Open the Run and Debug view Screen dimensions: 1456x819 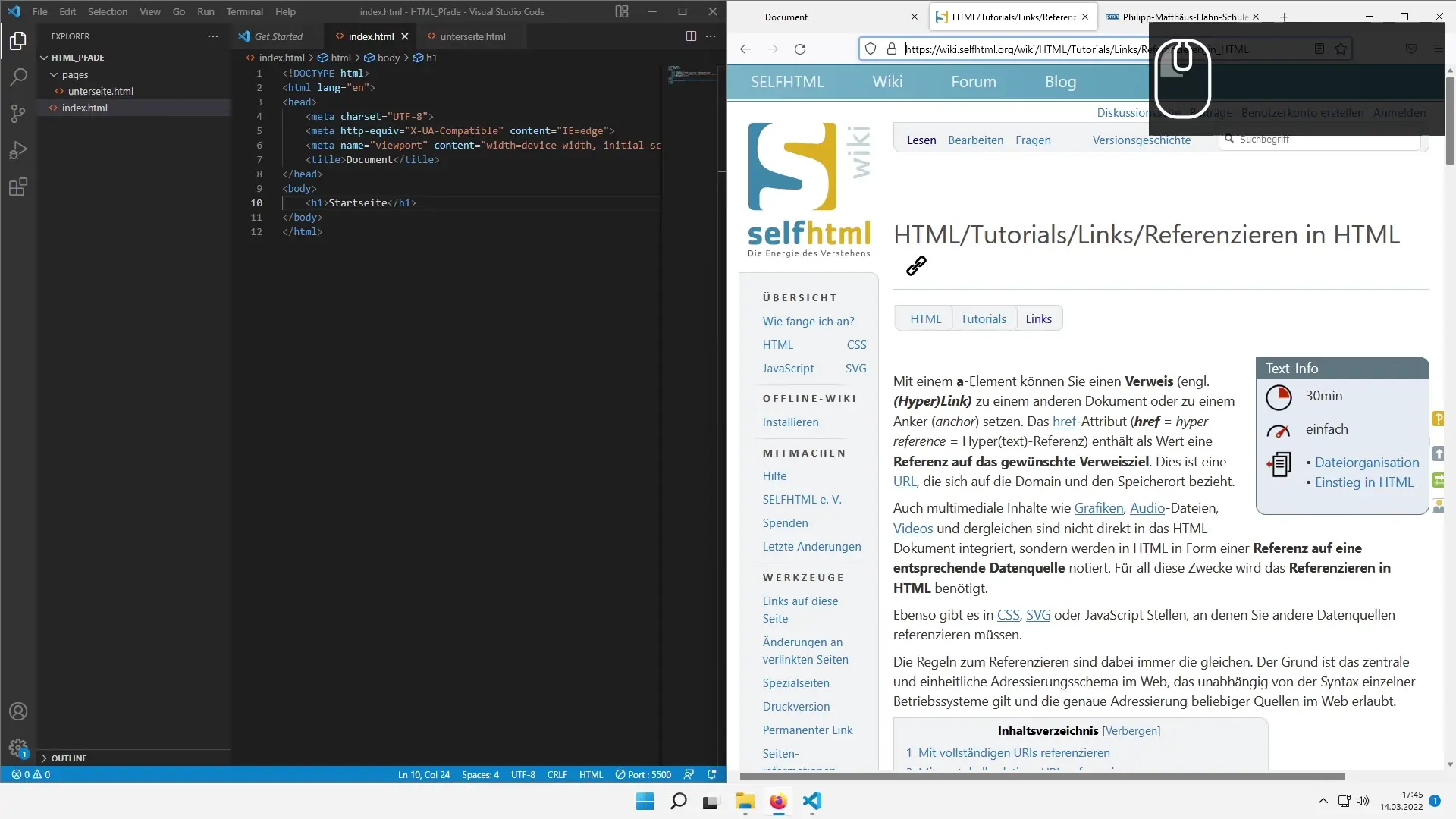click(18, 150)
